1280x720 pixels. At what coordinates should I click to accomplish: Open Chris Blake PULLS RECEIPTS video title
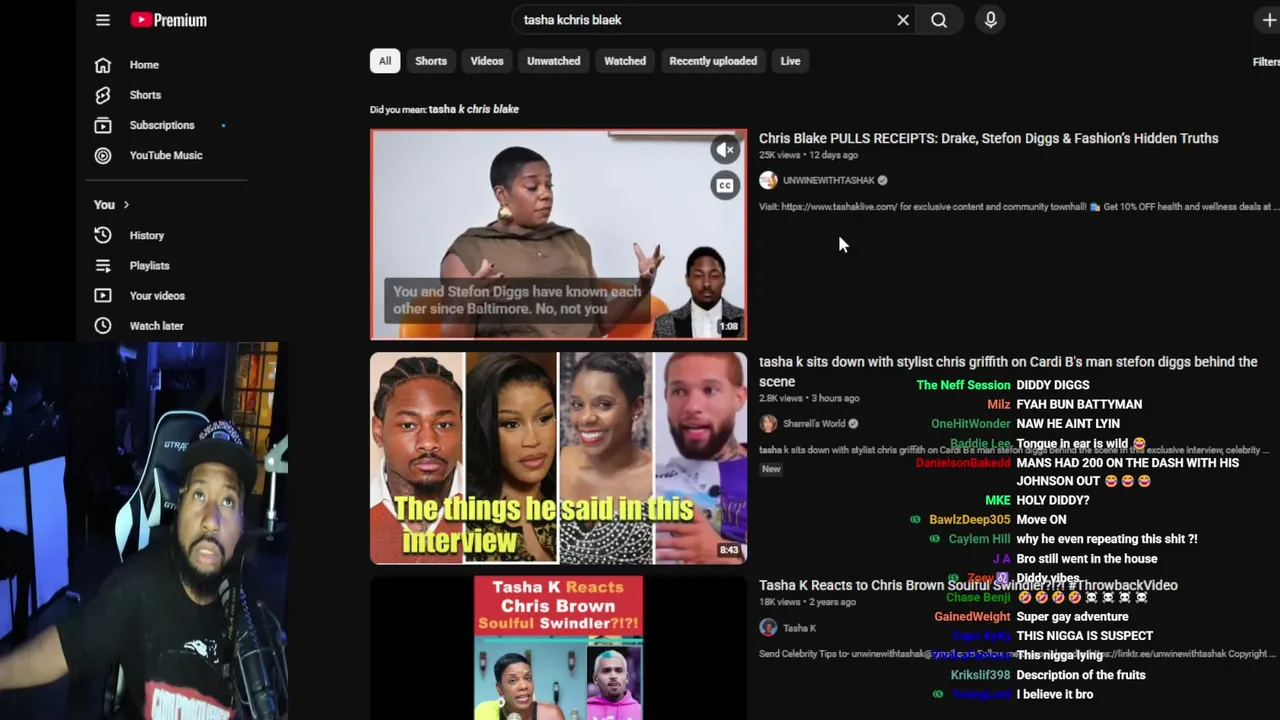(988, 139)
